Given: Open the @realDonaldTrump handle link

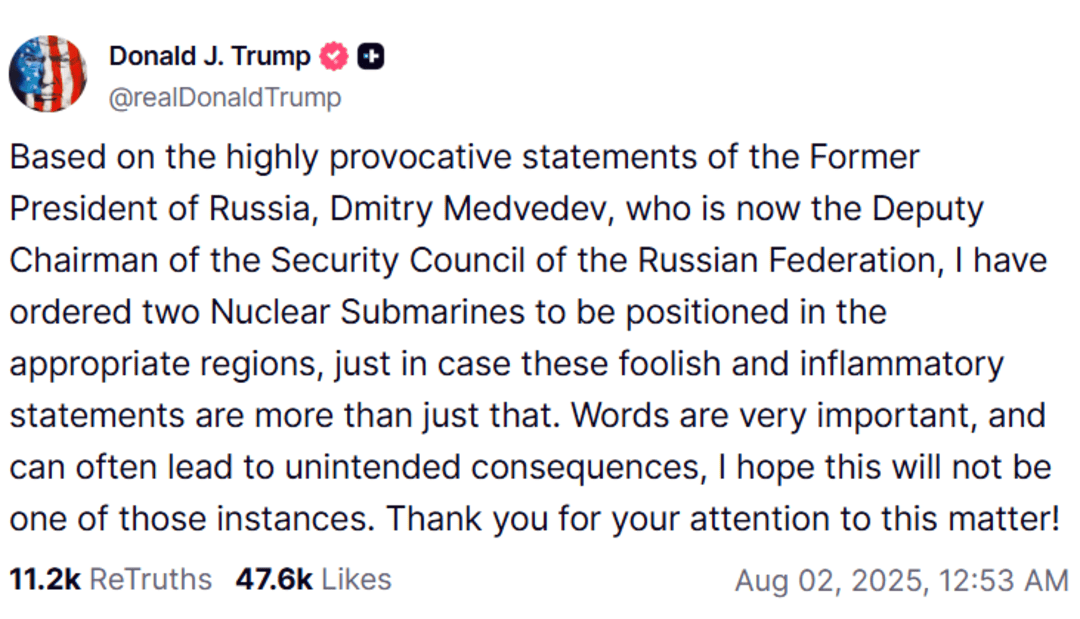Looking at the screenshot, I should pyautogui.click(x=224, y=97).
